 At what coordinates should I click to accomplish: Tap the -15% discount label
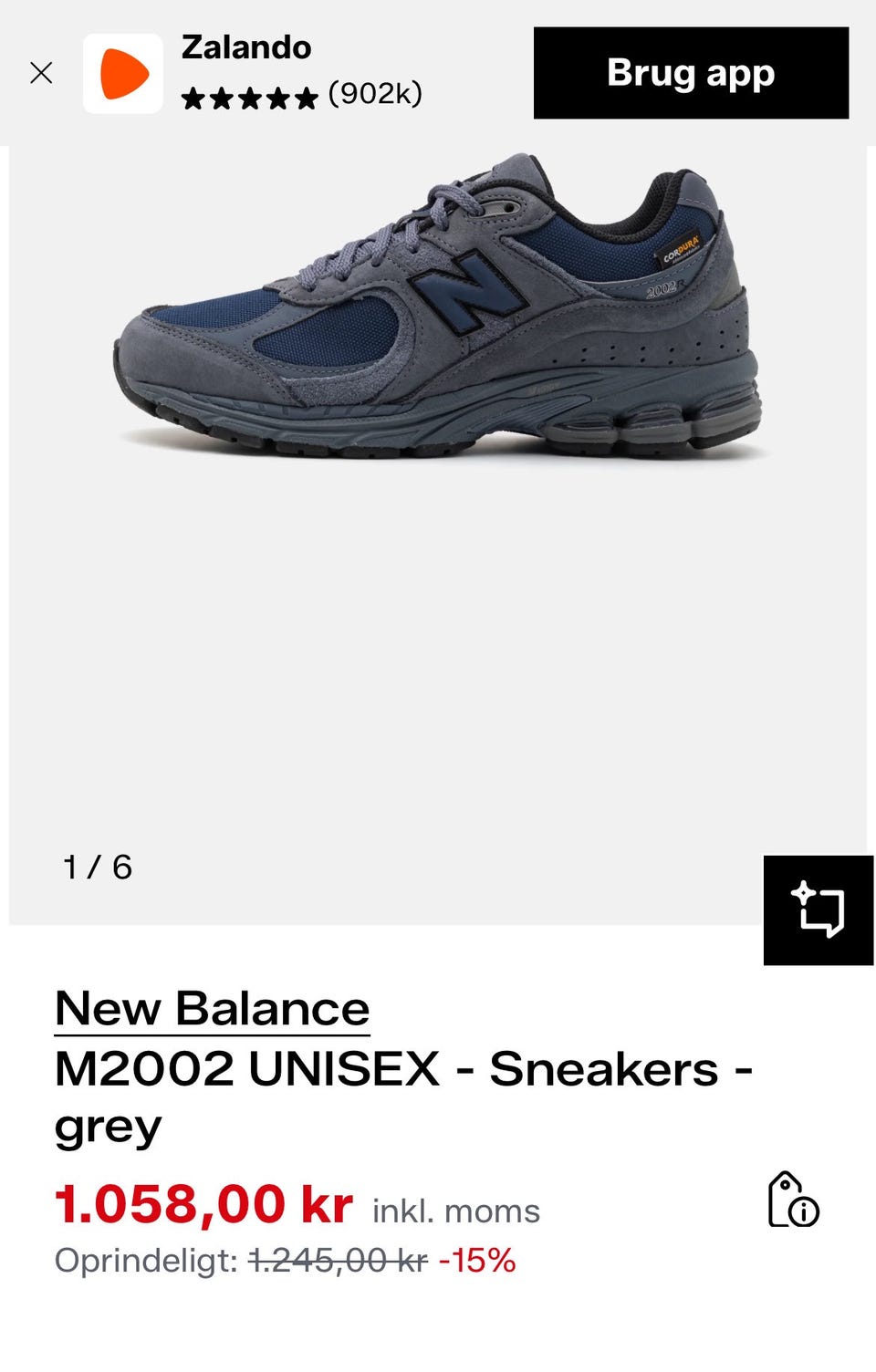coord(477,1261)
